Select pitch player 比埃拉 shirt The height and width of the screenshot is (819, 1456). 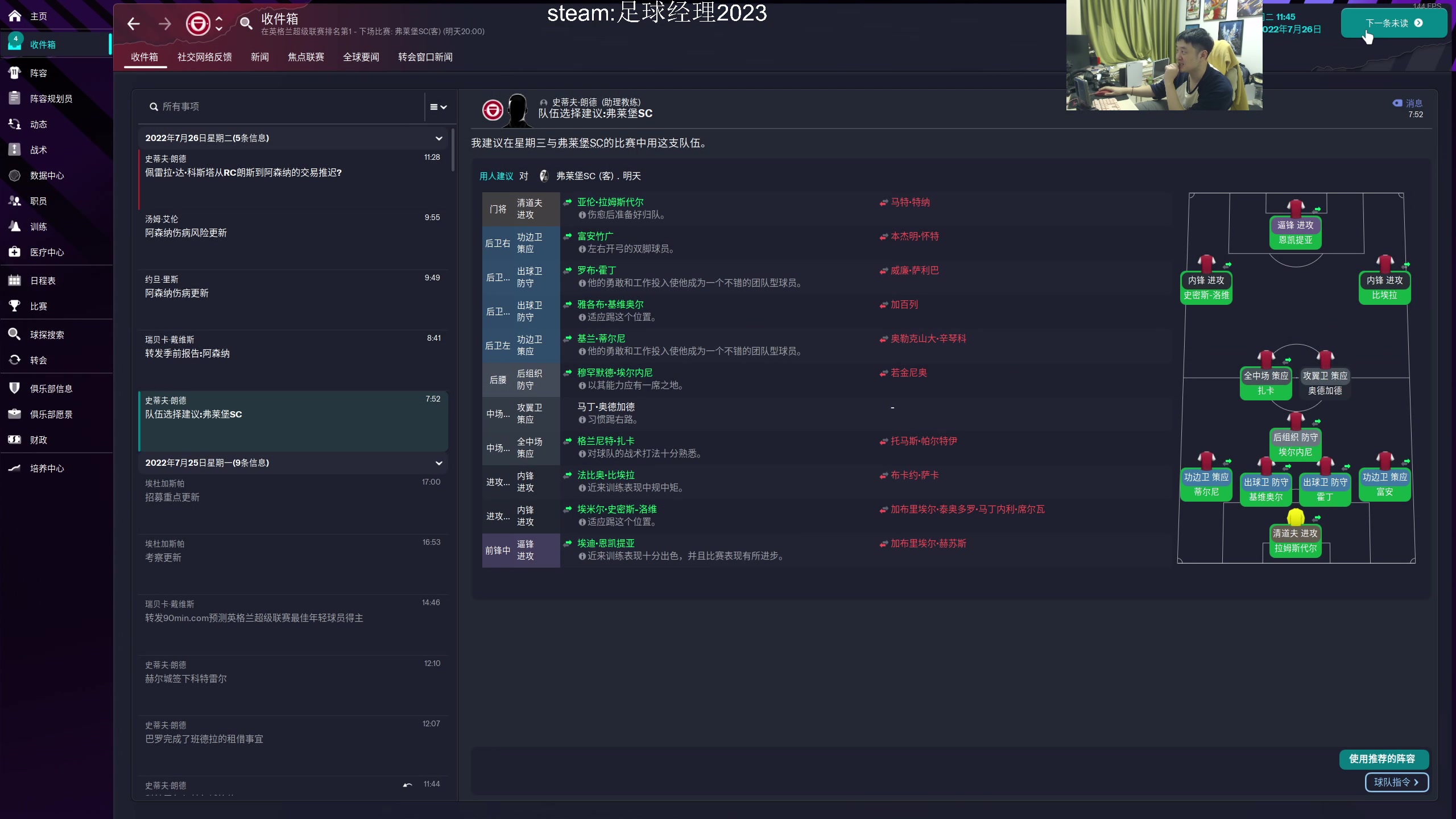(1385, 263)
